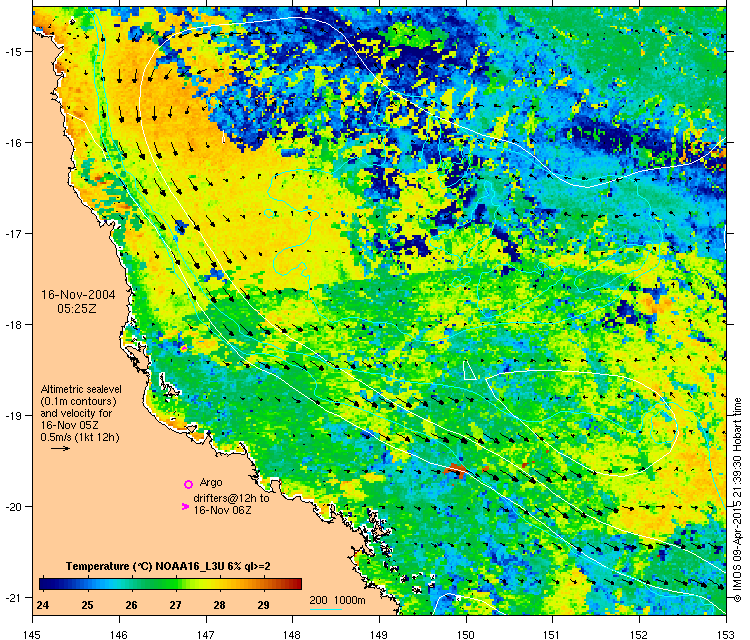Screen dimensions: 750x640
Task: Click the 152 longitude axis label
Action: (640, 634)
